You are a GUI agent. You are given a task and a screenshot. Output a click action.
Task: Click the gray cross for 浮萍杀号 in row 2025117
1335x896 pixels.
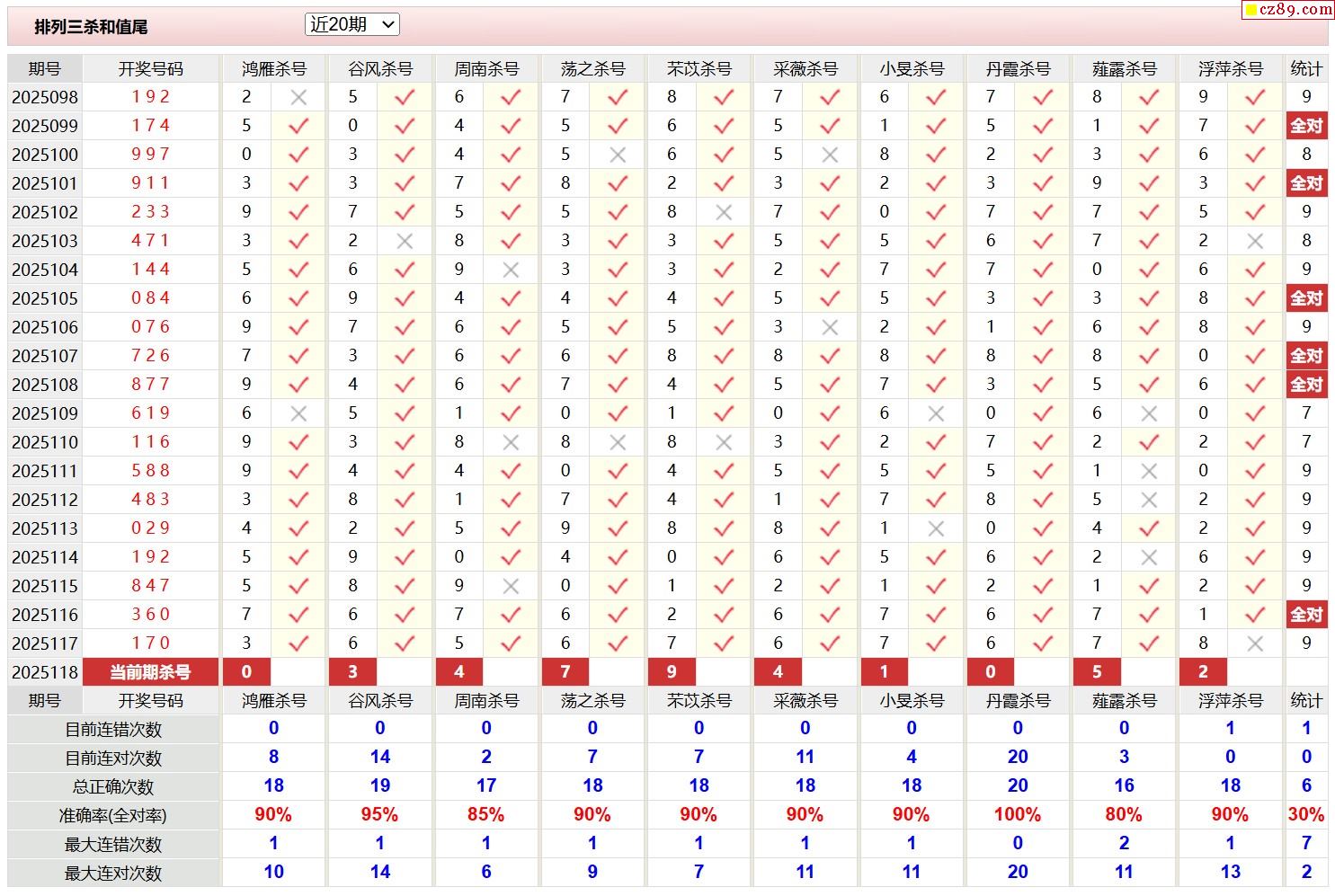coord(1255,643)
